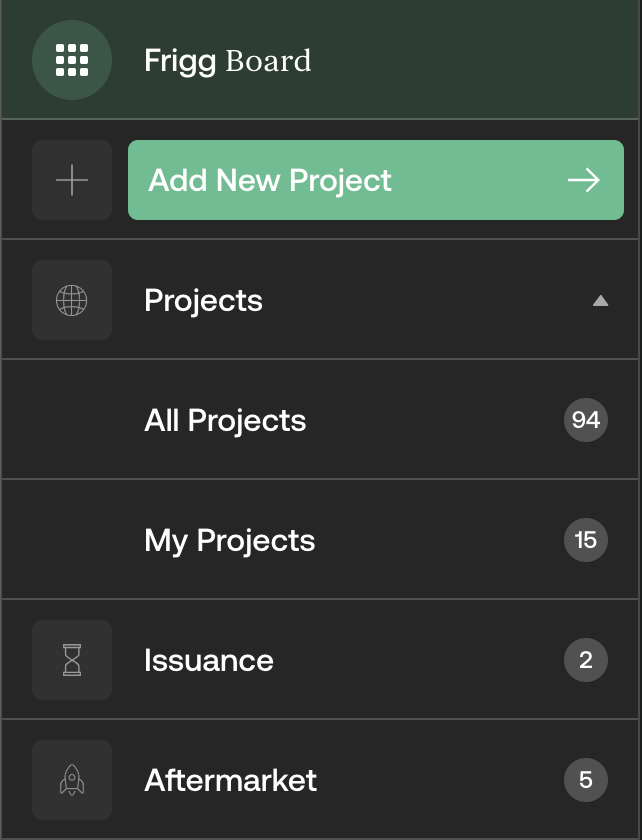This screenshot has width=642, height=840.
Task: Click the Add New Project label text
Action: pyautogui.click(x=270, y=180)
